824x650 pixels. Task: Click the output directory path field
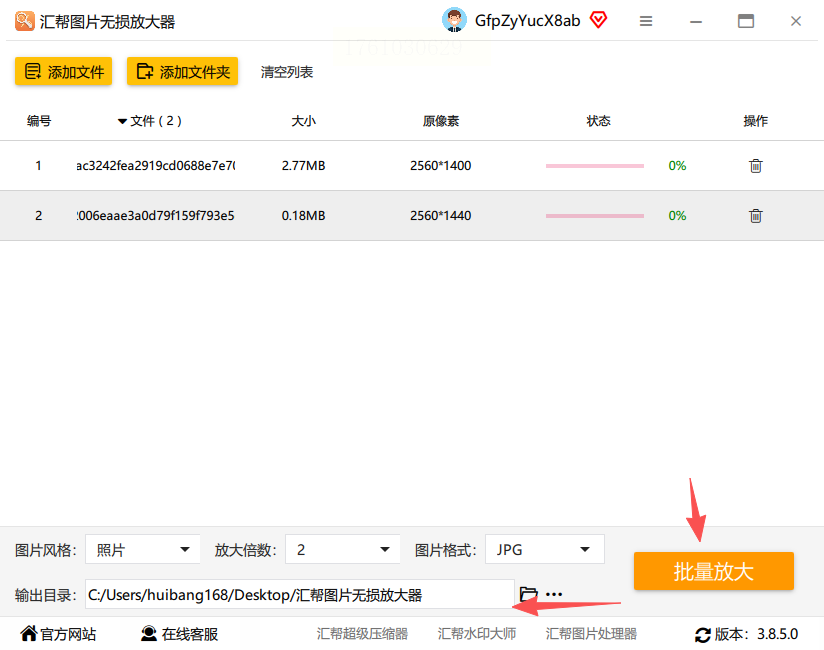[300, 594]
